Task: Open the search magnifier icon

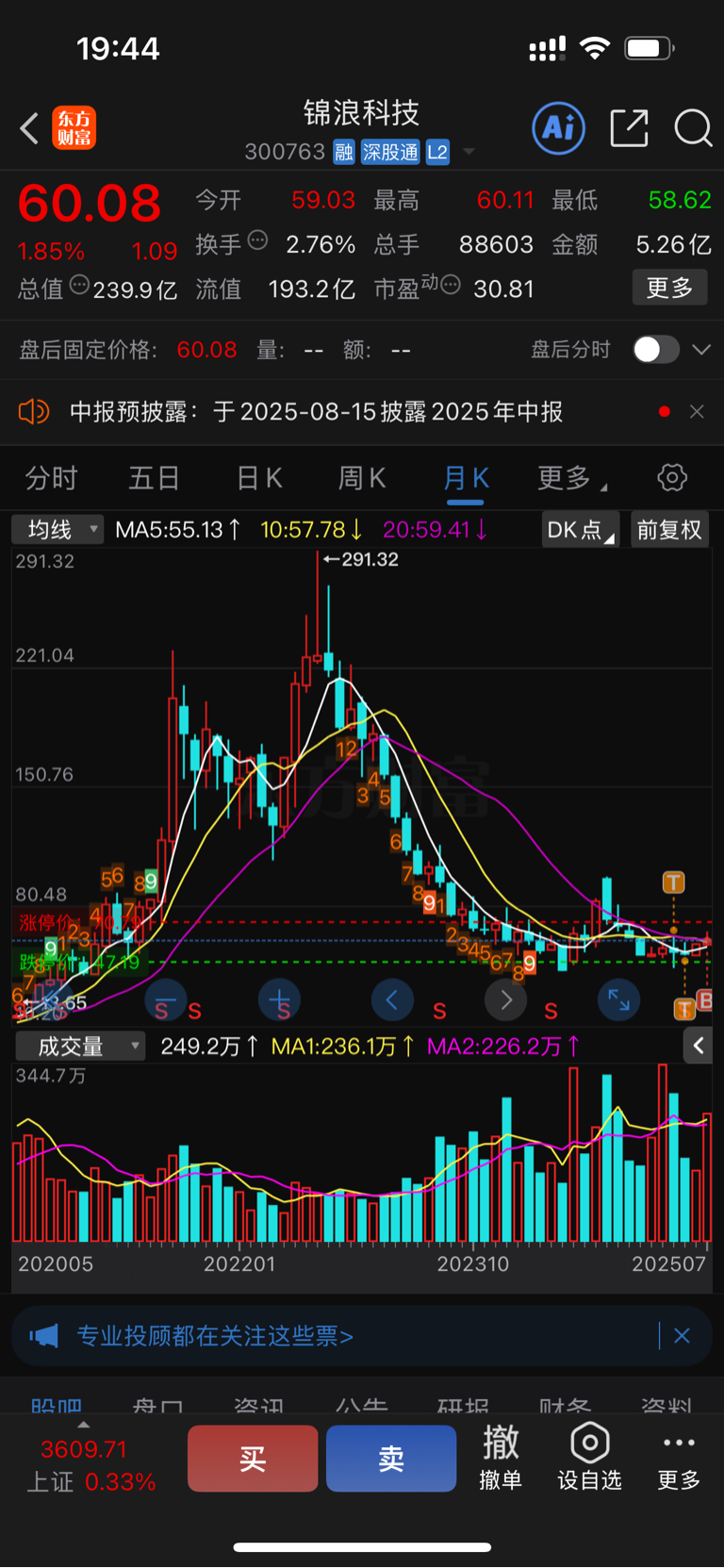Action: pos(693,128)
